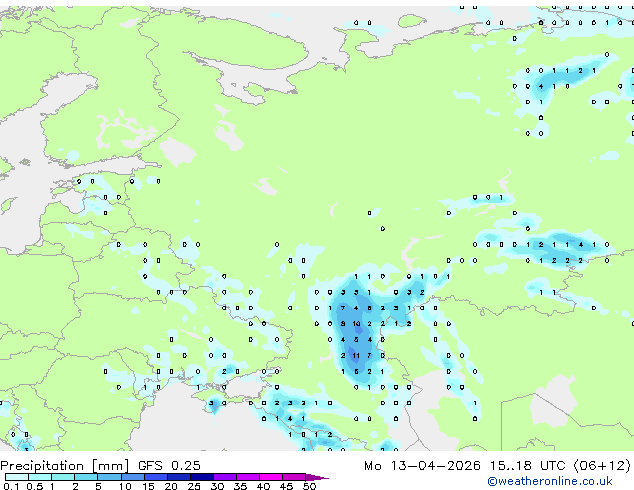Click the '11' precipitation value on map

point(356,356)
